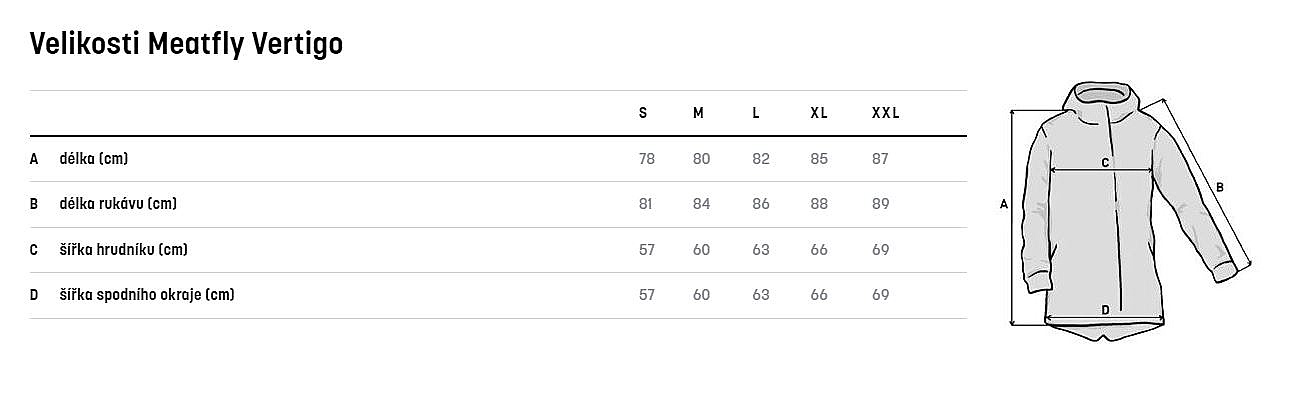Click the 'délka rukávu (cm)' row label
Image resolution: width=1309 pixels, height=401 pixels.
click(x=118, y=204)
